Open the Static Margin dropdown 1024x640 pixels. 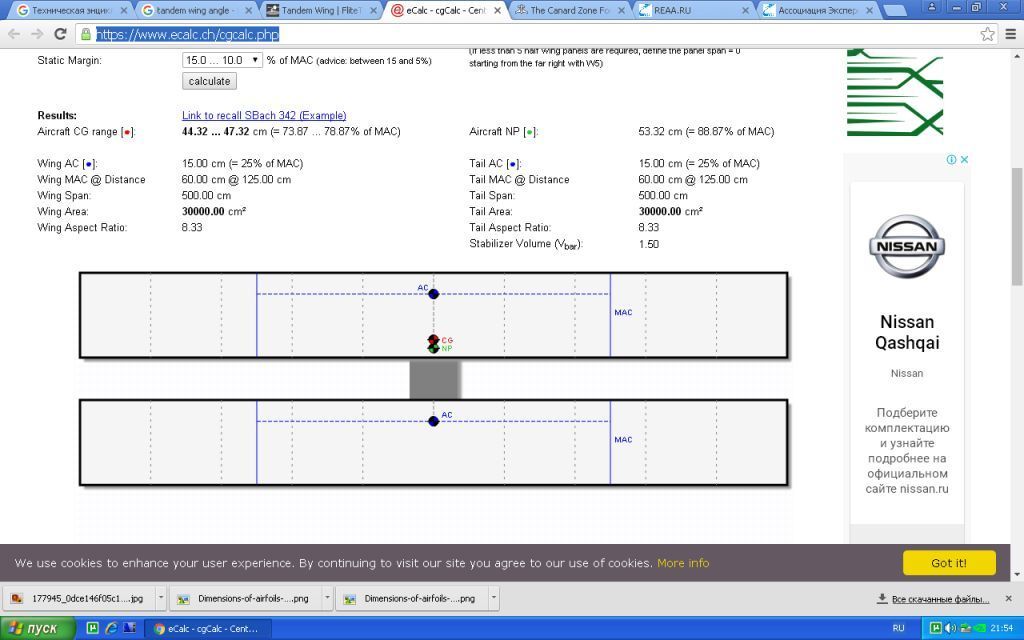(x=222, y=60)
